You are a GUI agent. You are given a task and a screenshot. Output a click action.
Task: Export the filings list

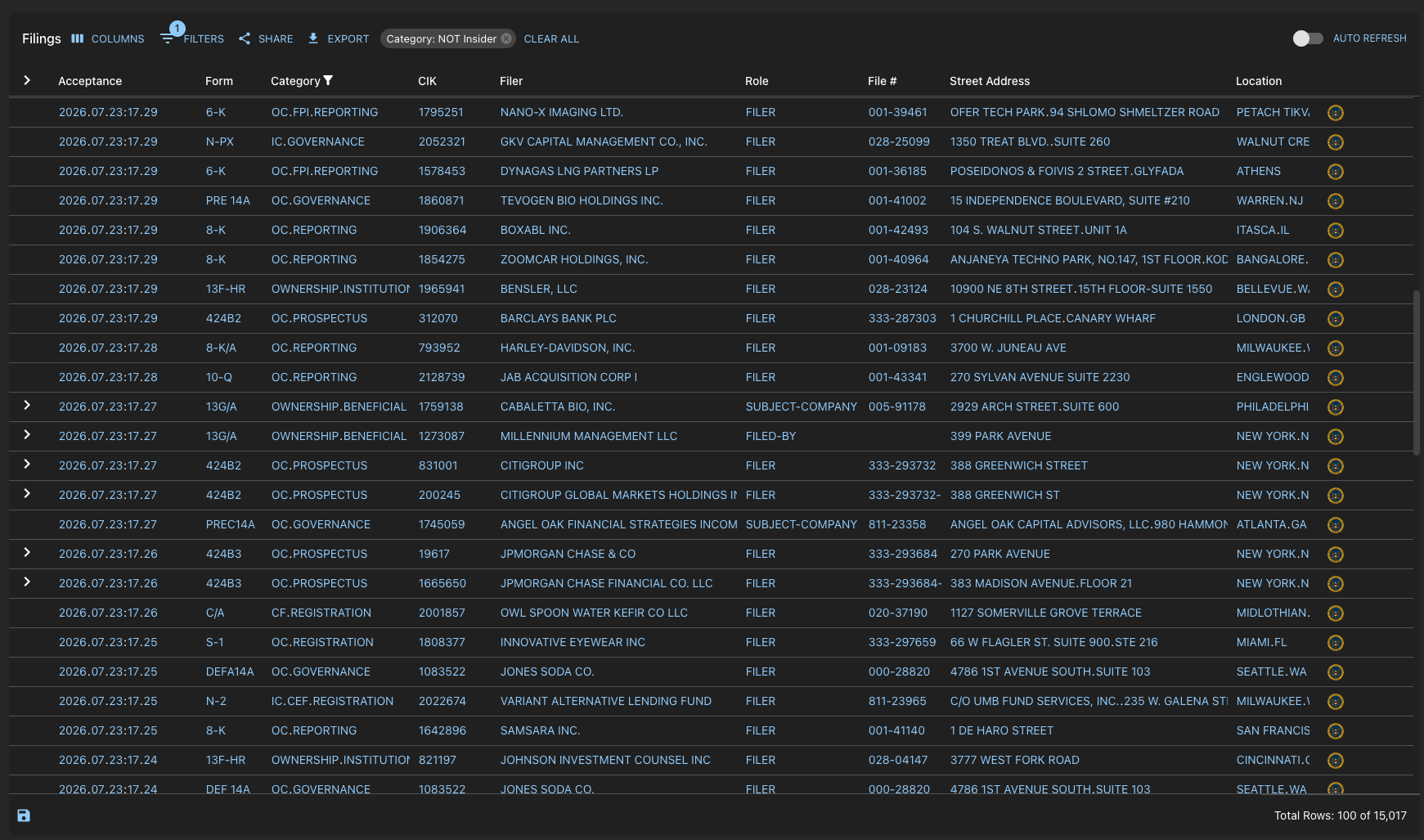point(338,38)
